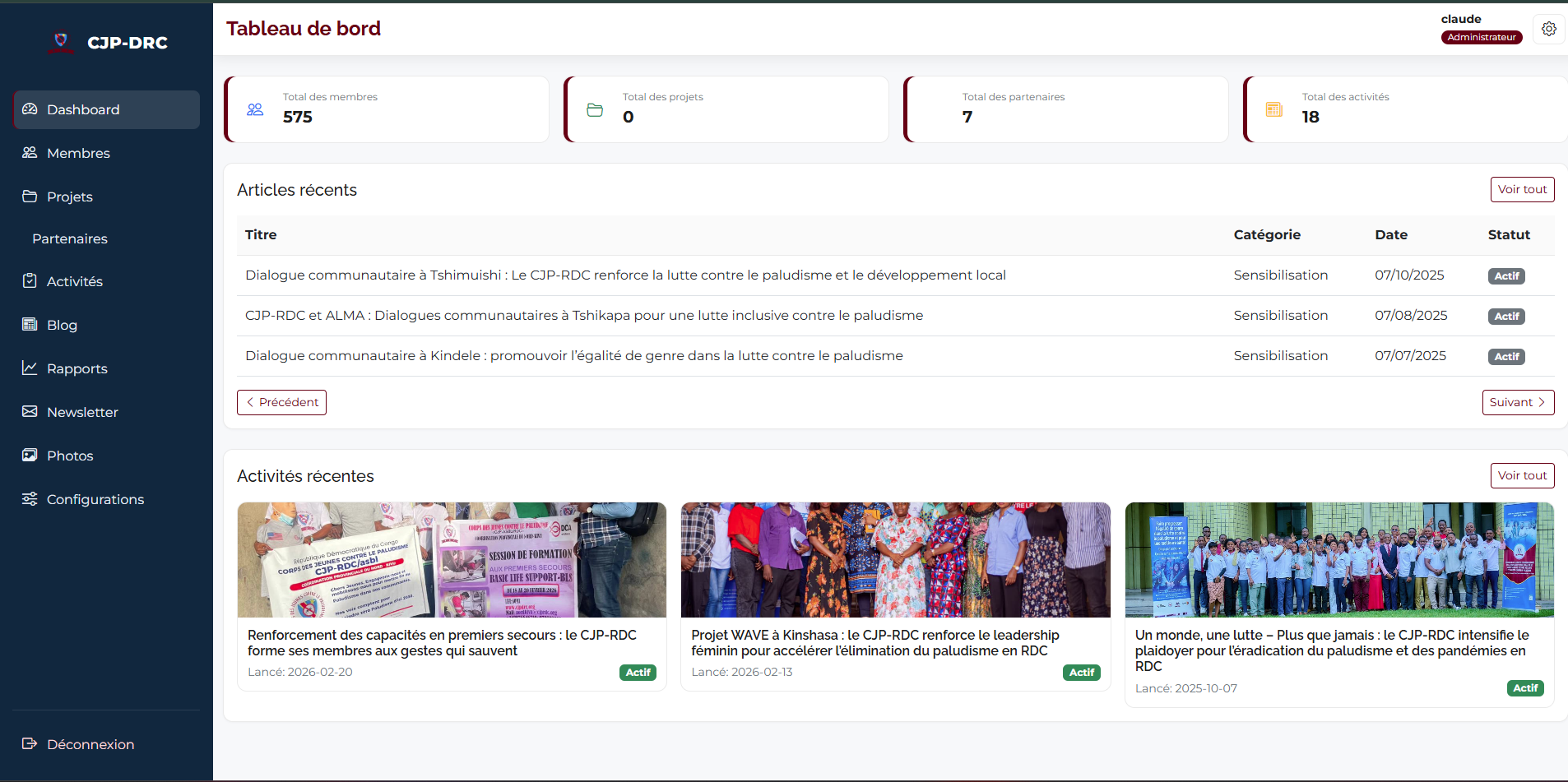Click the Tableau de bord heading
This screenshot has width=1568, height=782.
[304, 29]
